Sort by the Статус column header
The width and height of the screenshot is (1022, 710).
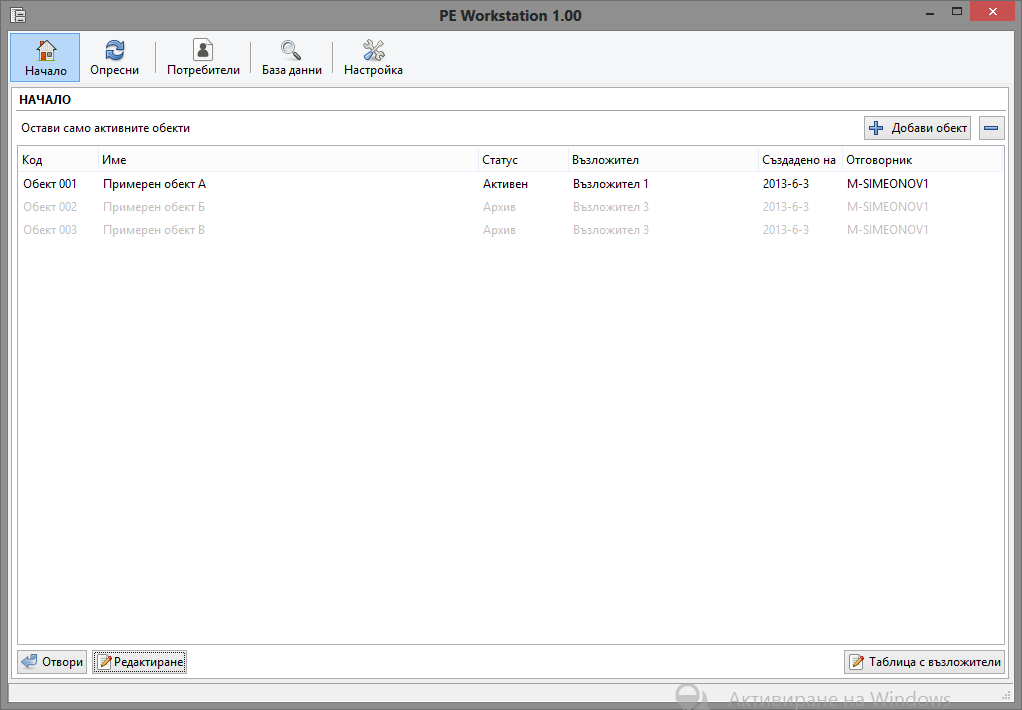coord(500,160)
